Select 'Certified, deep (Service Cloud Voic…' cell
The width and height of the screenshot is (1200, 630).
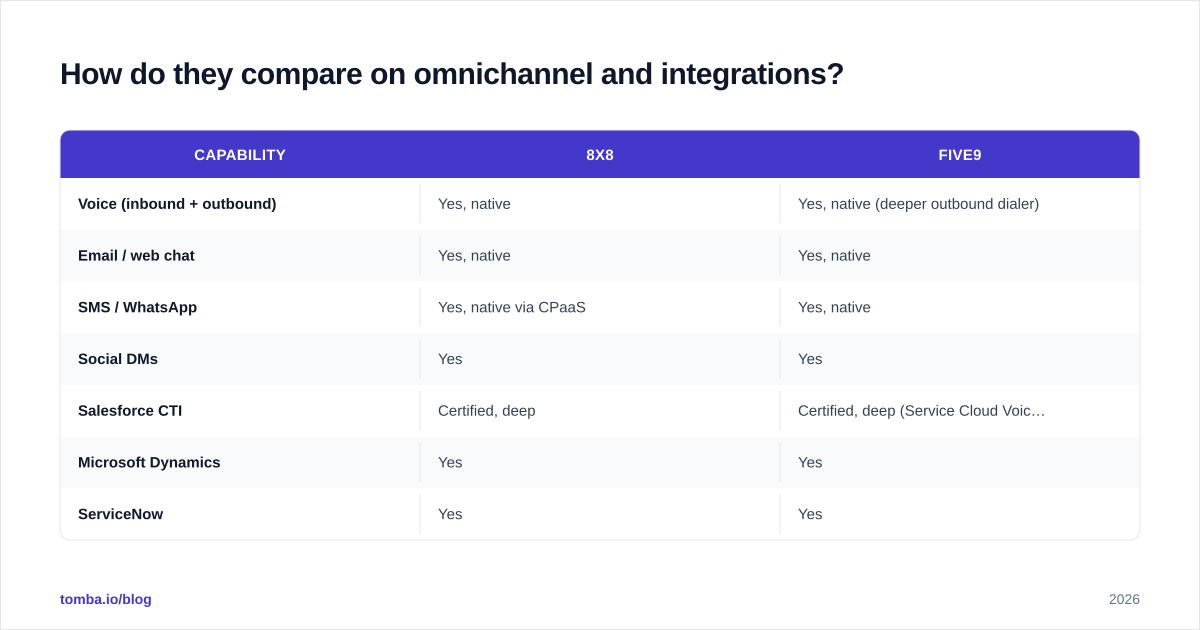point(960,411)
